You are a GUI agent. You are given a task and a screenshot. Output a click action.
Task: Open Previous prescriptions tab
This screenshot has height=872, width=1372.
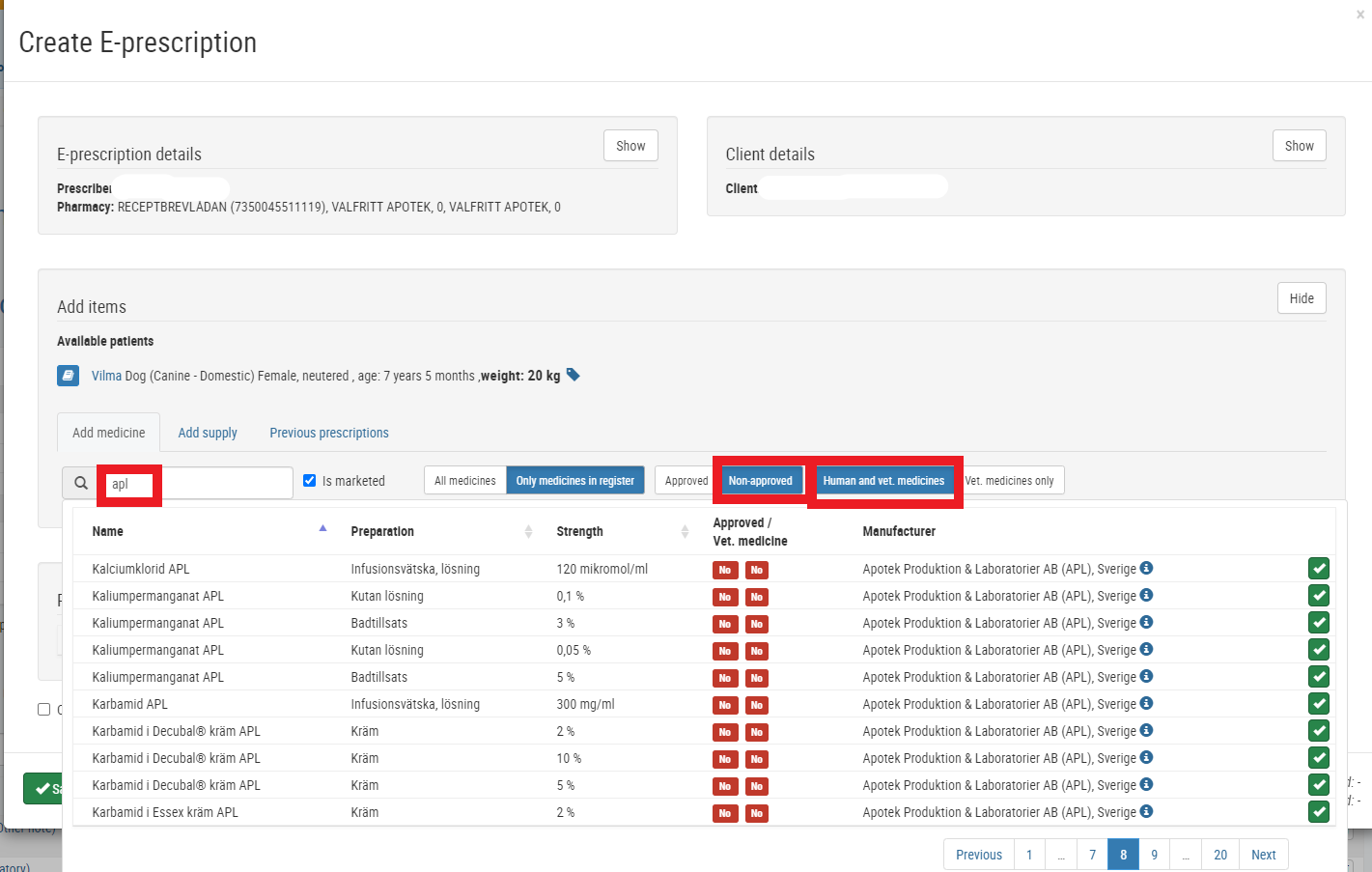tap(329, 433)
